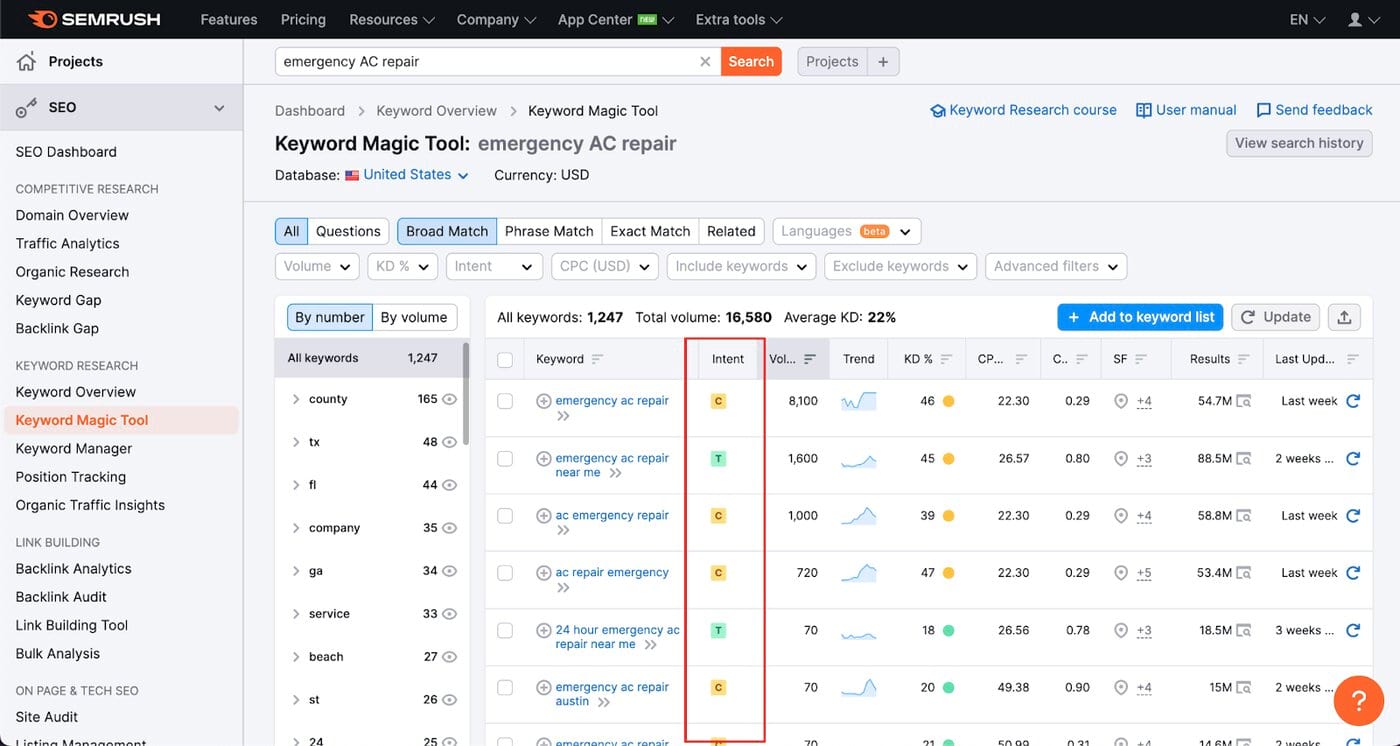Toggle eye icon for county group
The image size is (1400, 746).
[450, 399]
